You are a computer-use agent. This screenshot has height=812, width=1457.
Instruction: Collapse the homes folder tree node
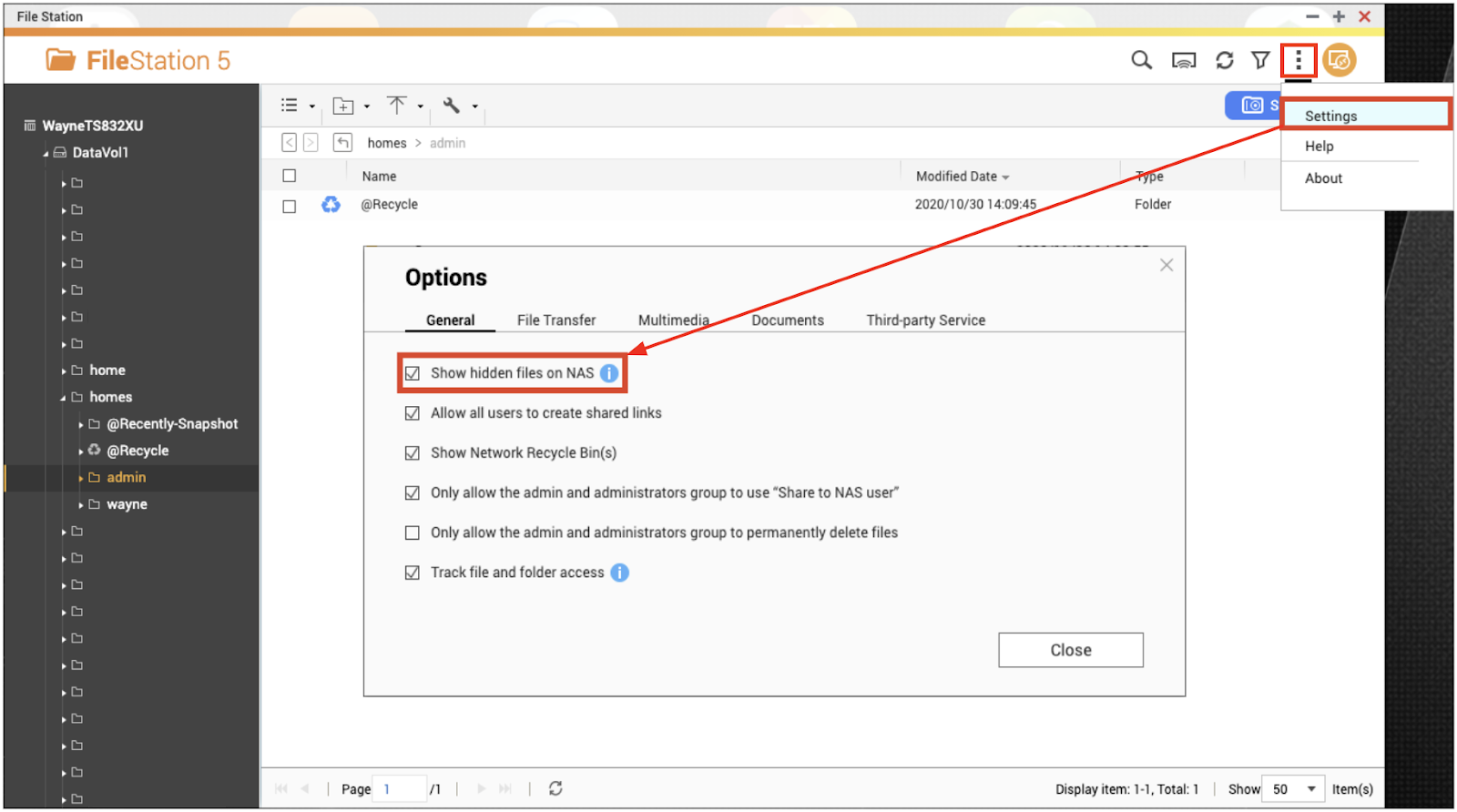coord(63,398)
